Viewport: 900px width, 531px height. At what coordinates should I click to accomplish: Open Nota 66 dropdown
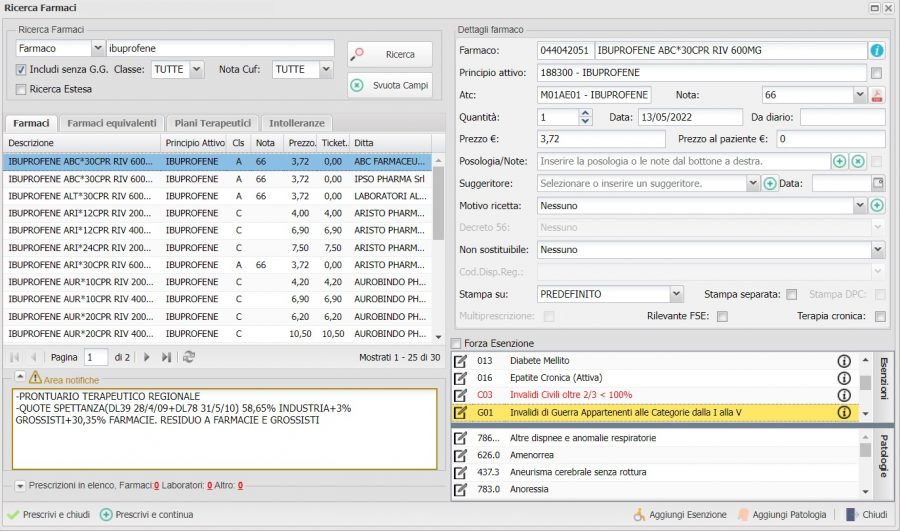click(859, 95)
